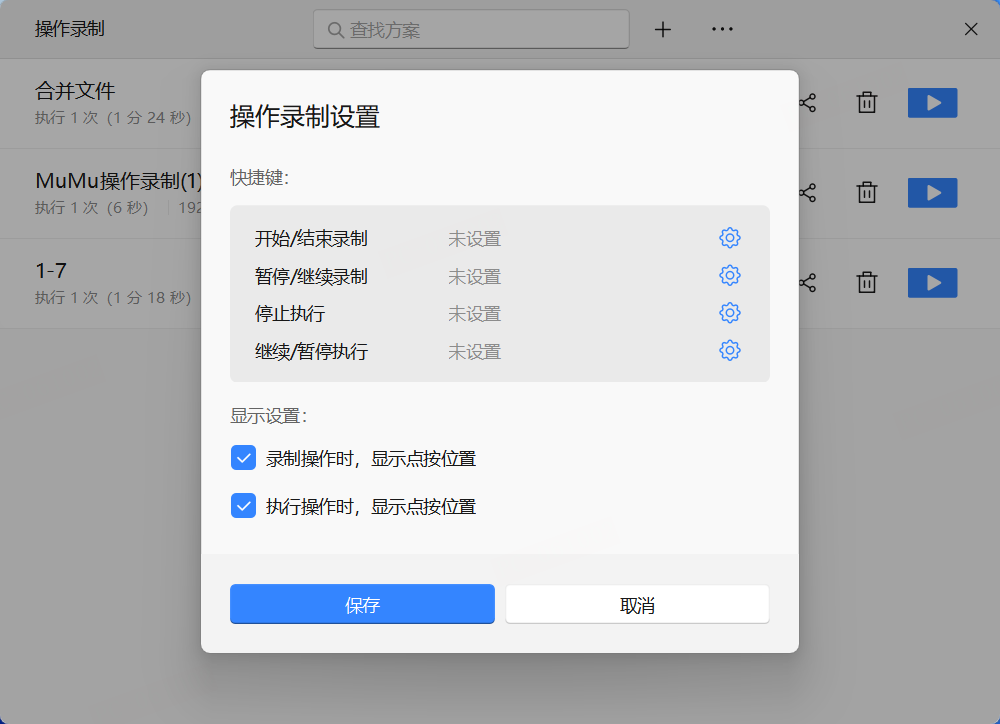This screenshot has width=1000, height=724.
Task: Click the 取消 button
Action: pos(637,605)
